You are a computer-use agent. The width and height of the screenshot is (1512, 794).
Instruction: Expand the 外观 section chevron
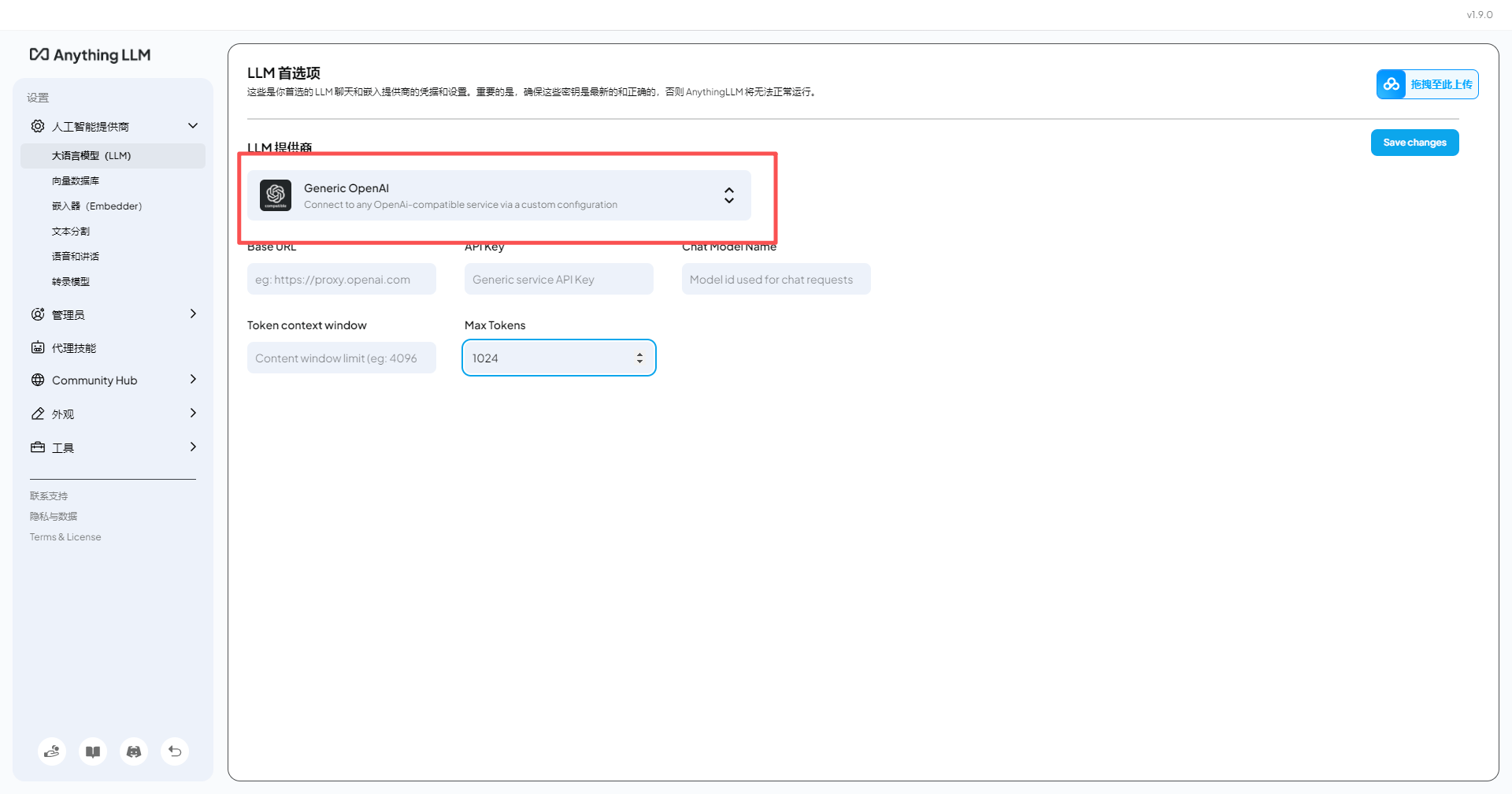(193, 413)
